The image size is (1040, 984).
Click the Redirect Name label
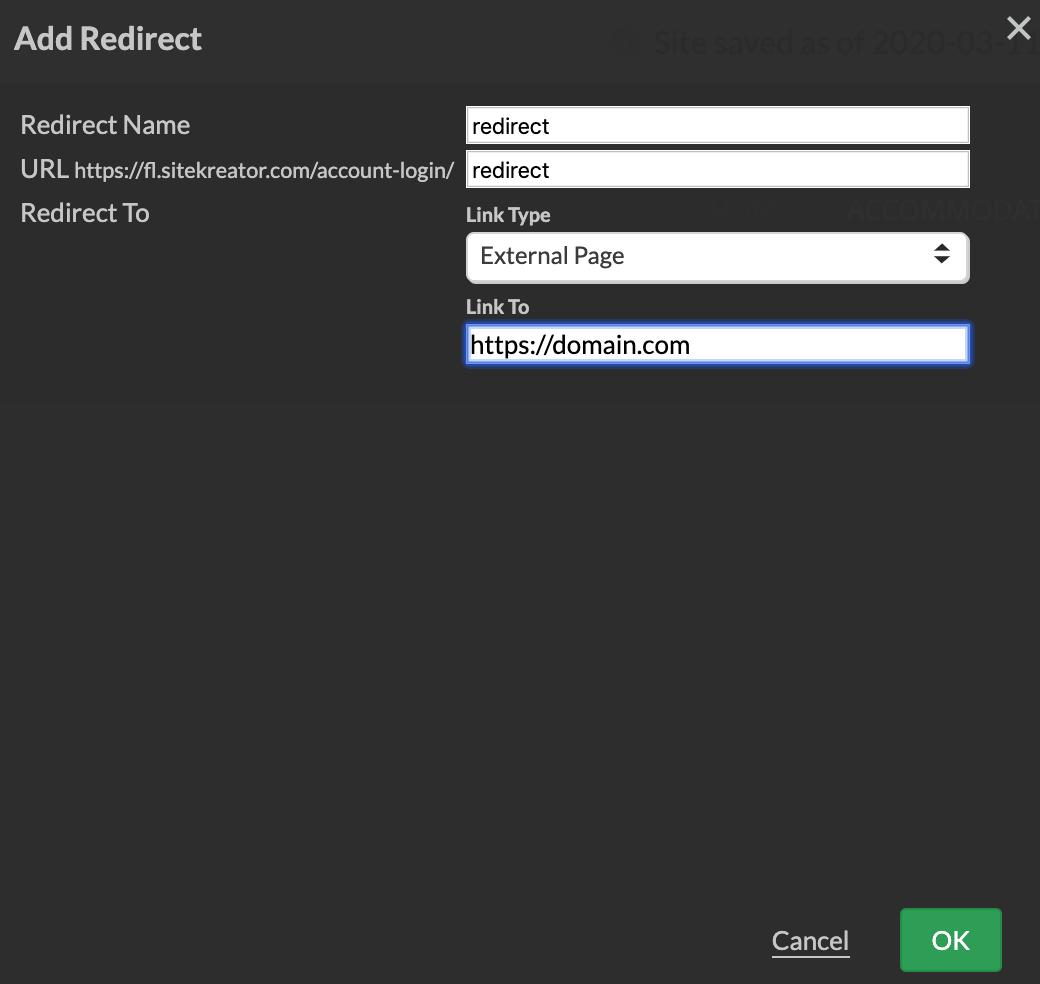pos(105,125)
